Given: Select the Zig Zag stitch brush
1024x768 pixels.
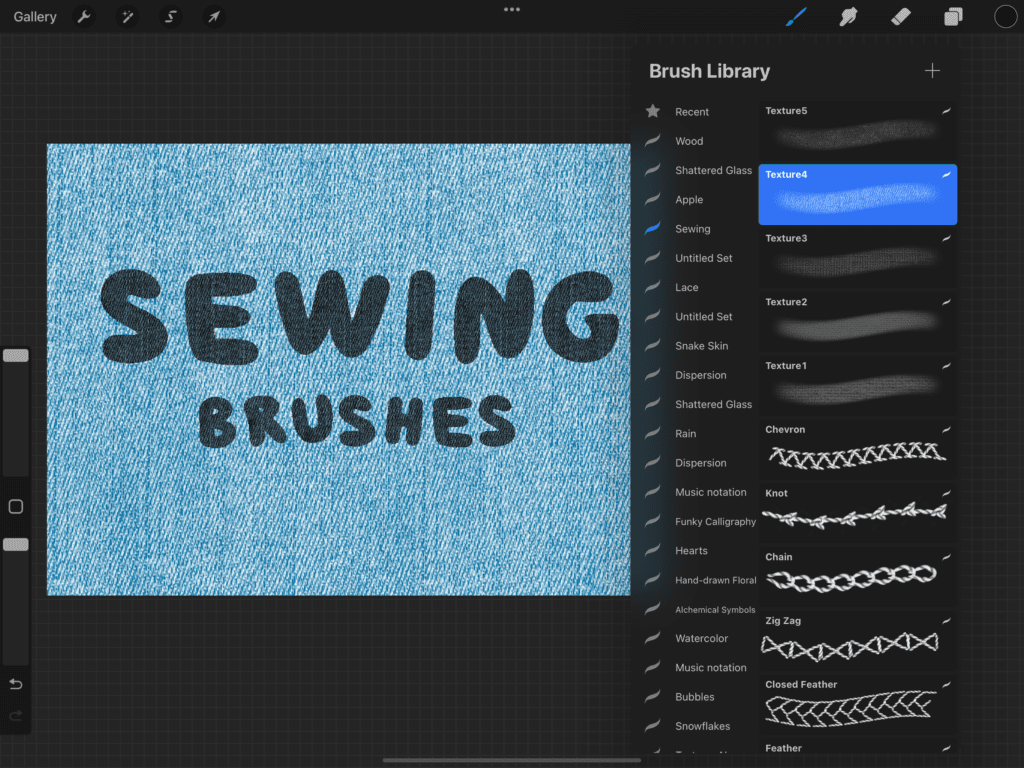Looking at the screenshot, I should 856,641.
